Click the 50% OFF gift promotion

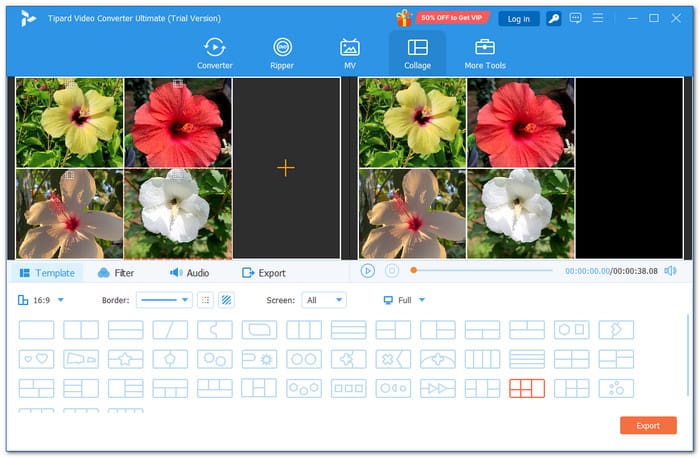click(x=442, y=18)
